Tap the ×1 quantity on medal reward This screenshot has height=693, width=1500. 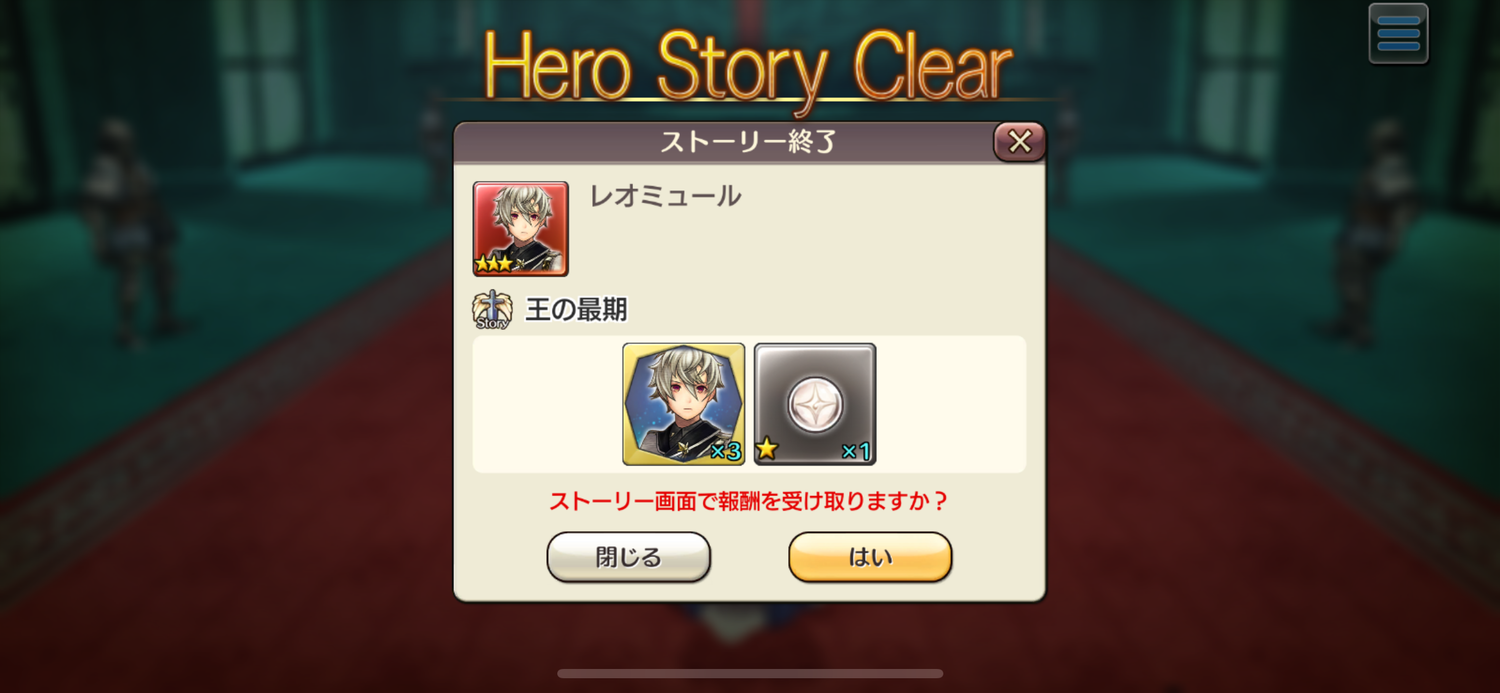[856, 451]
